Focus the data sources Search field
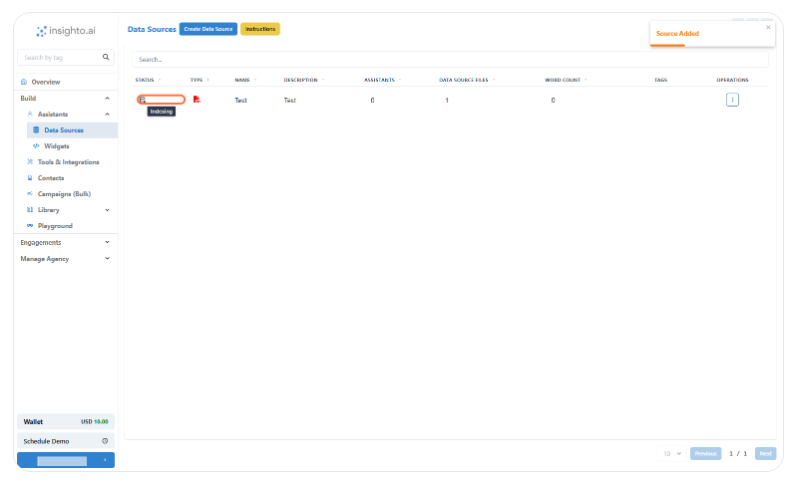The image size is (798, 493). click(450, 60)
